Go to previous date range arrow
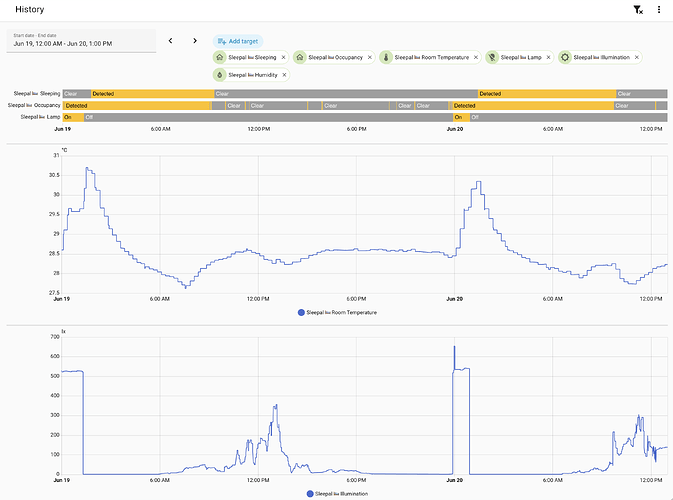Image resolution: width=673 pixels, height=500 pixels. click(170, 41)
